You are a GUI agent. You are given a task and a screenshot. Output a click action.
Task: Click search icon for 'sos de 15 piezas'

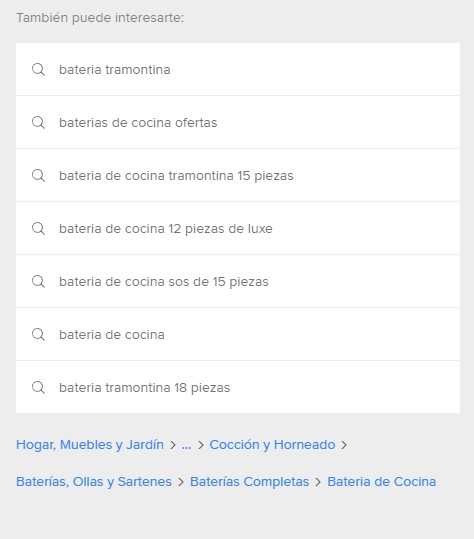pyautogui.click(x=38, y=281)
